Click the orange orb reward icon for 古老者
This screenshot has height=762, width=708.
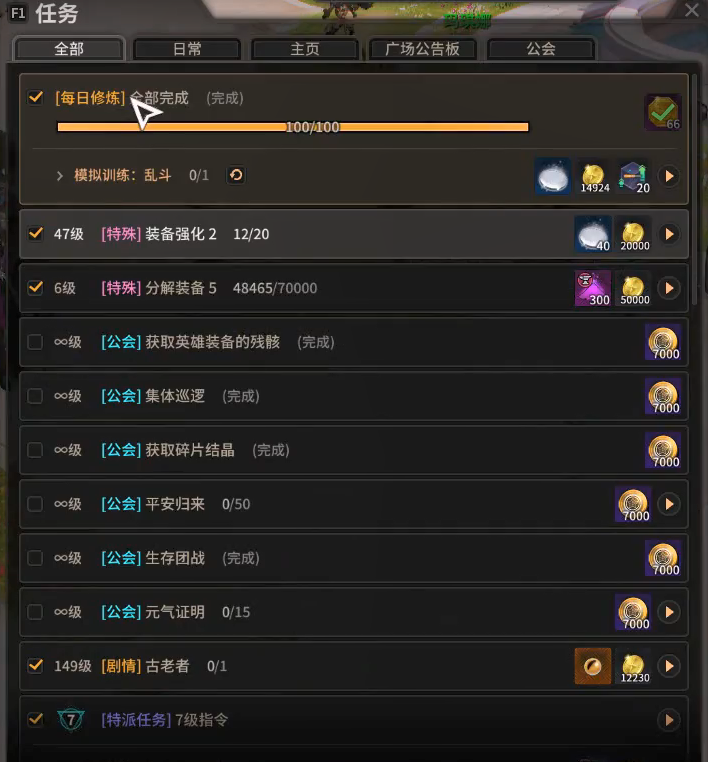pos(593,666)
